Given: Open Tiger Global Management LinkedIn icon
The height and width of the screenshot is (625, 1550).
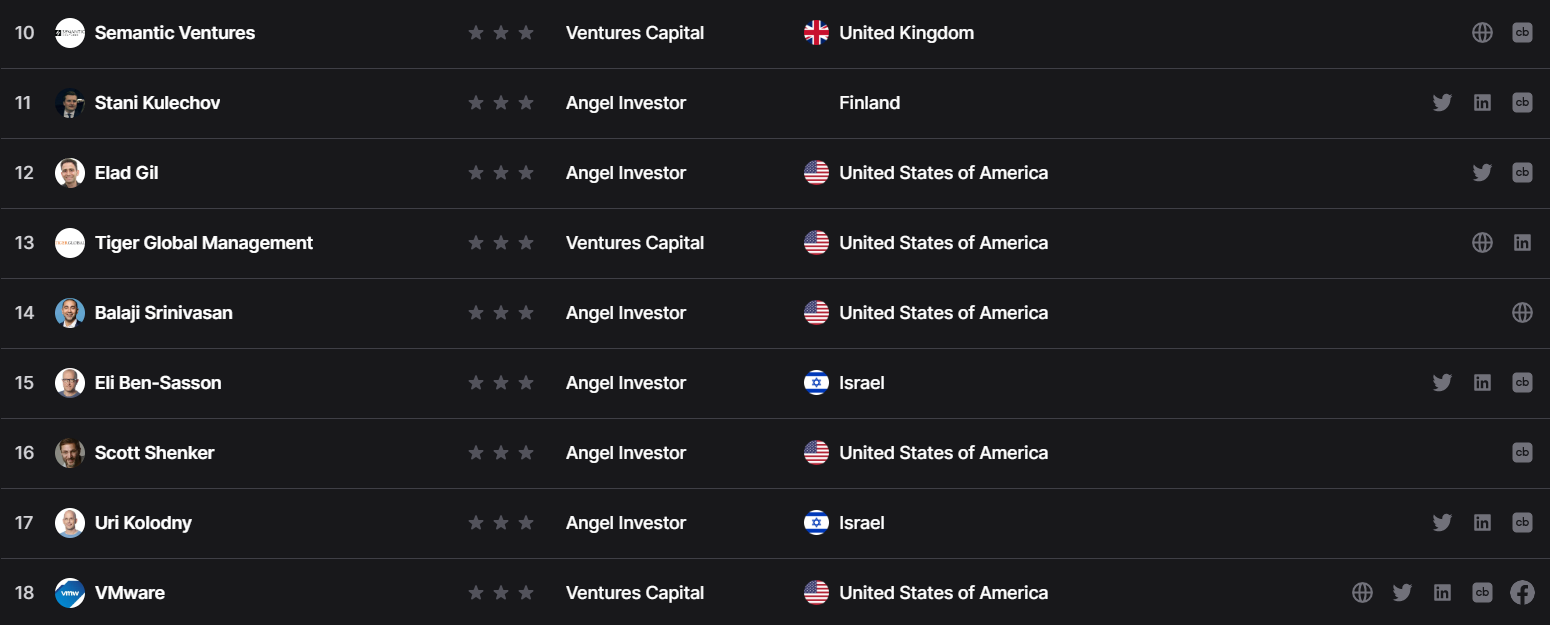Looking at the screenshot, I should tap(1522, 243).
